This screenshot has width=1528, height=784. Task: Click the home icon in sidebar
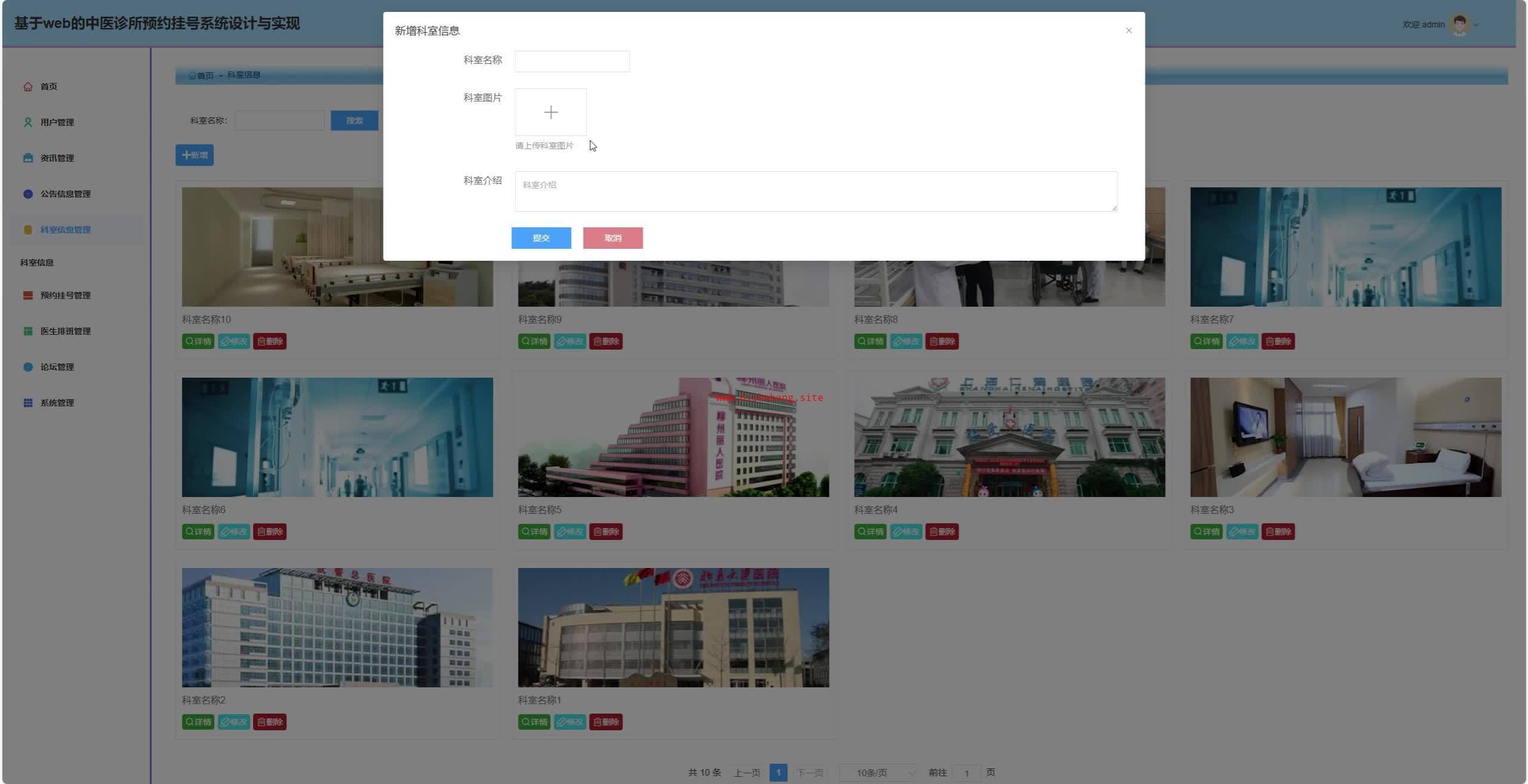click(28, 87)
